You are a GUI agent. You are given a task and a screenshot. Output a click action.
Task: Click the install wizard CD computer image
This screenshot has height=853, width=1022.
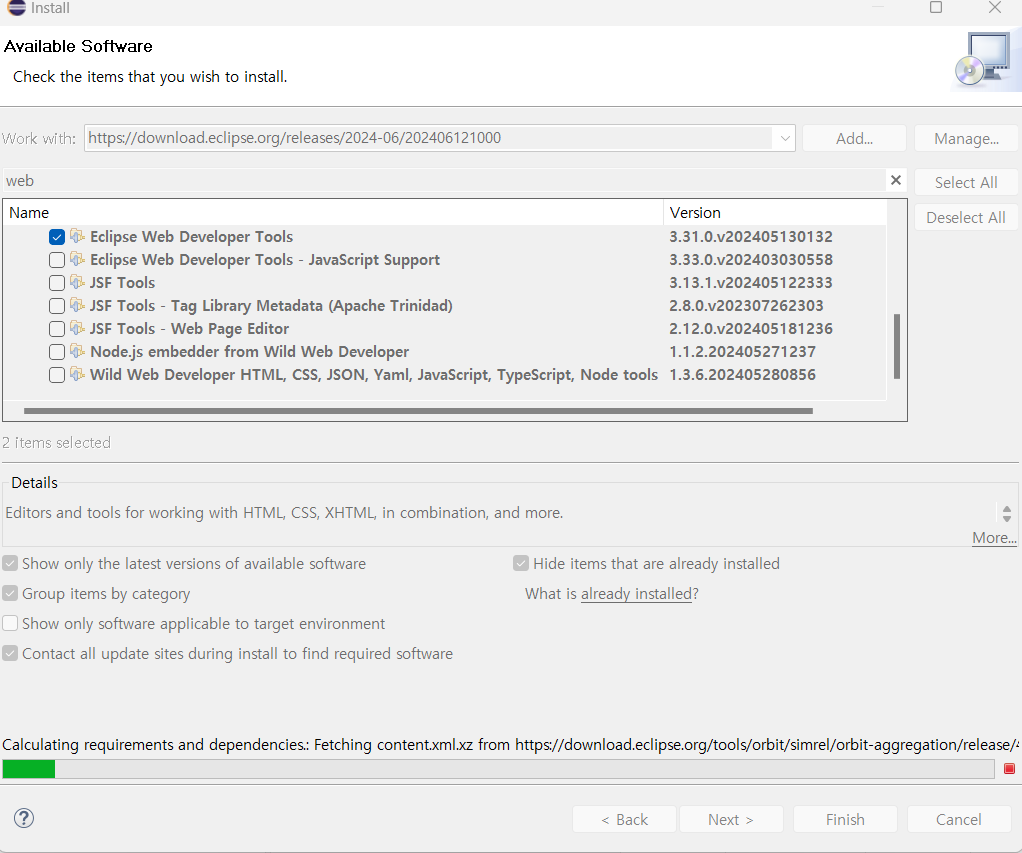coord(985,61)
